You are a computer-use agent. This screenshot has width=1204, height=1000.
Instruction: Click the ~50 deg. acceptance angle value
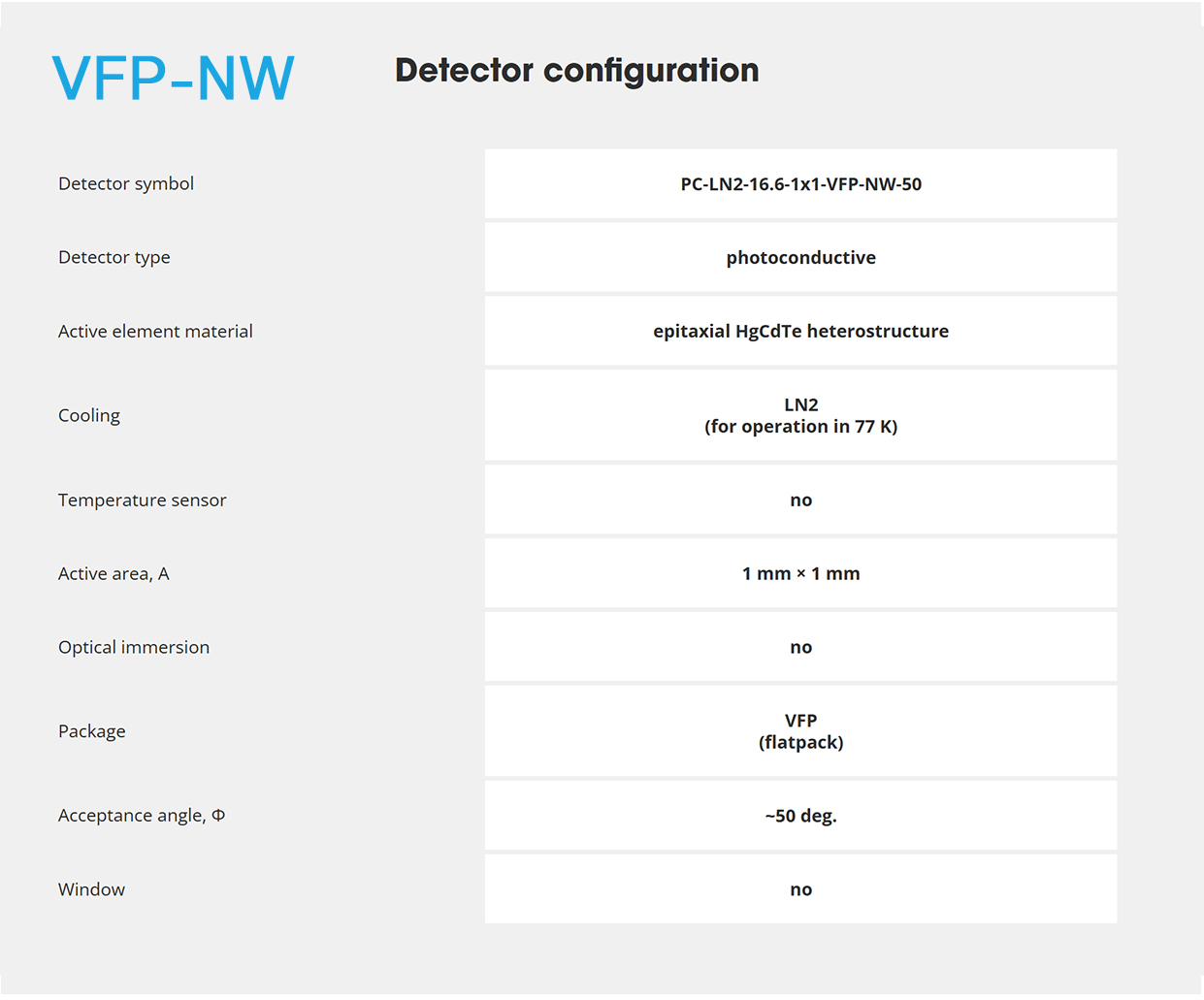pos(801,816)
